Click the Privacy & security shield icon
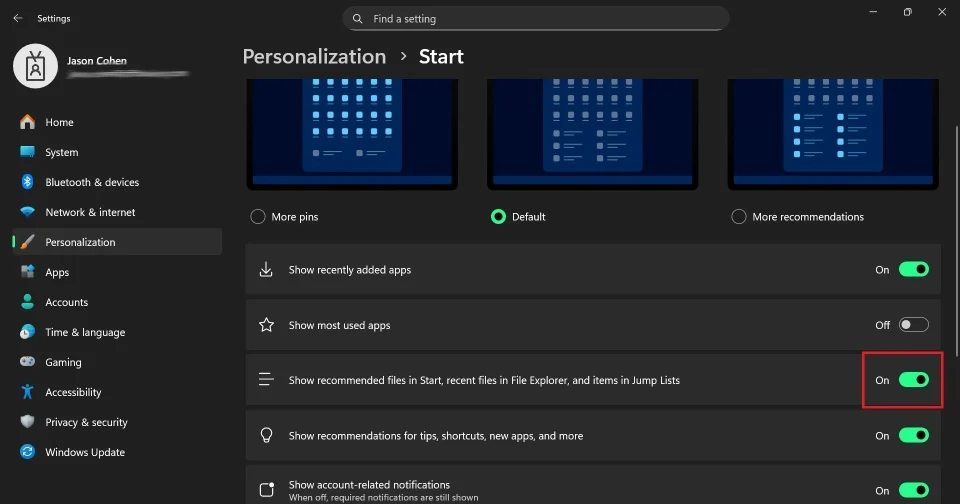This screenshot has height=504, width=960. tap(27, 422)
